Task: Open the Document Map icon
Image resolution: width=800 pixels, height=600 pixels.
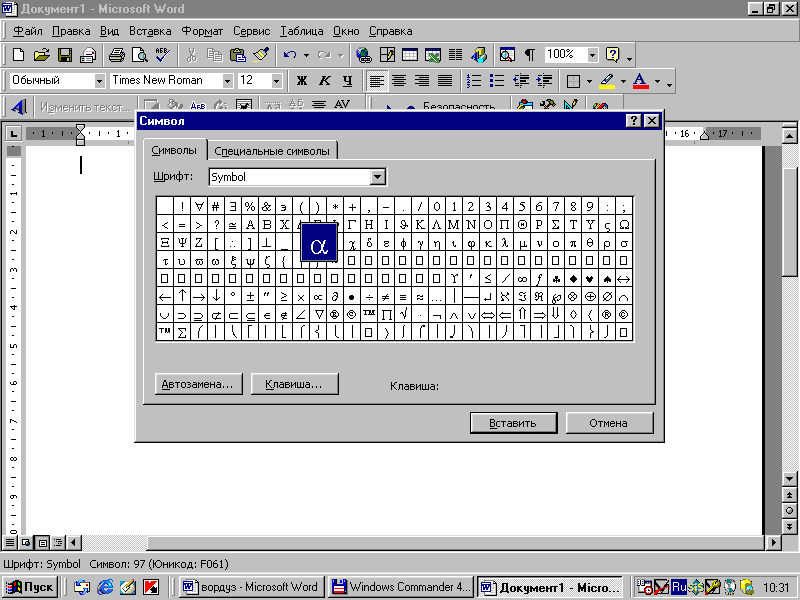Action: pos(507,55)
